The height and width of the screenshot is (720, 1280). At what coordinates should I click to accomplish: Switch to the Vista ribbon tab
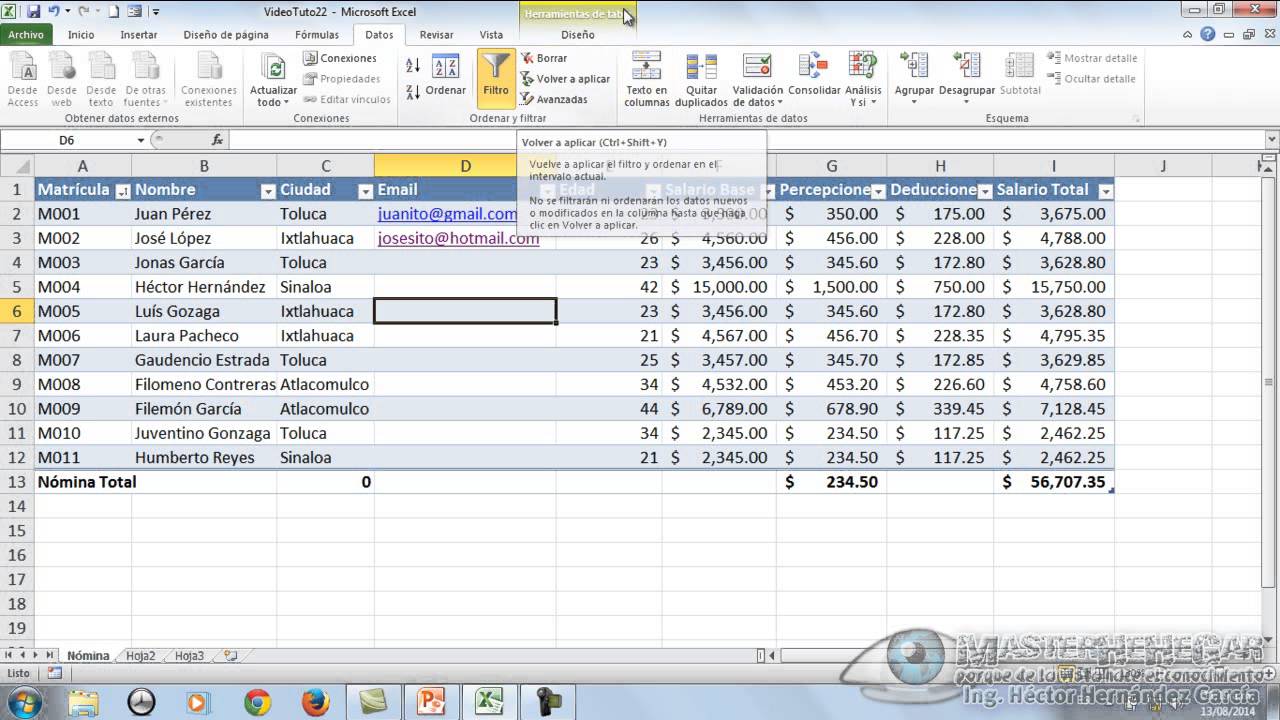pyautogui.click(x=491, y=34)
